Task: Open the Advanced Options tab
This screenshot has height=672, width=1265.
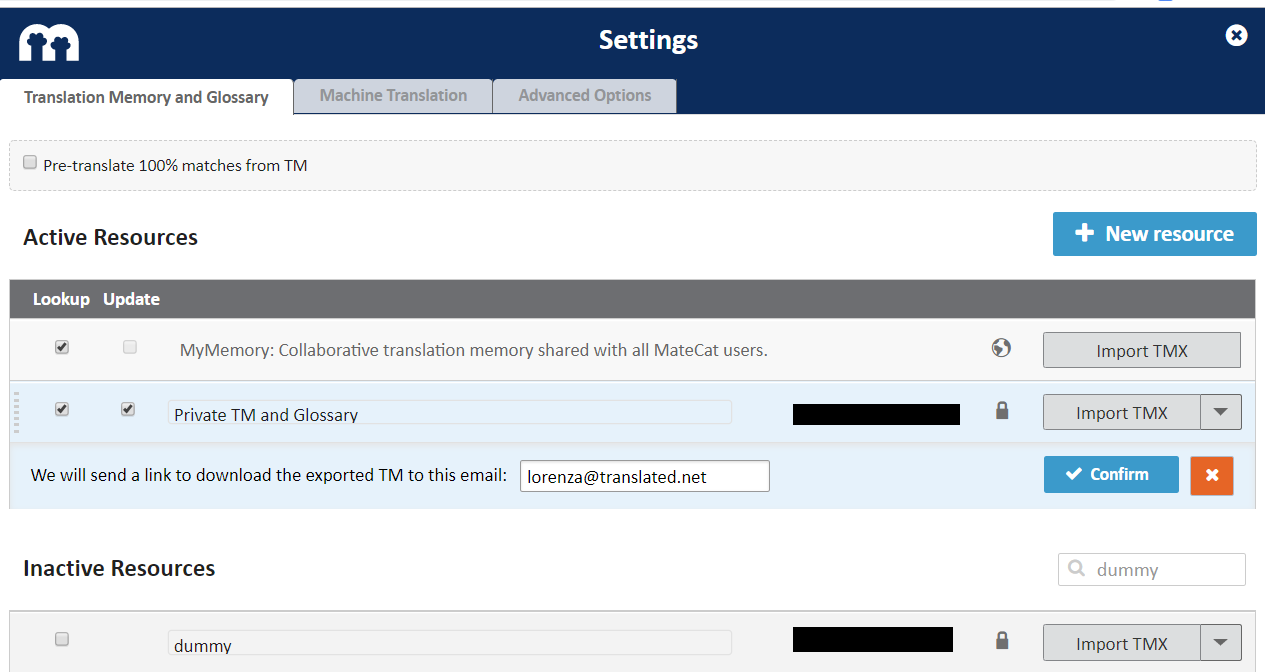Action: pos(584,95)
